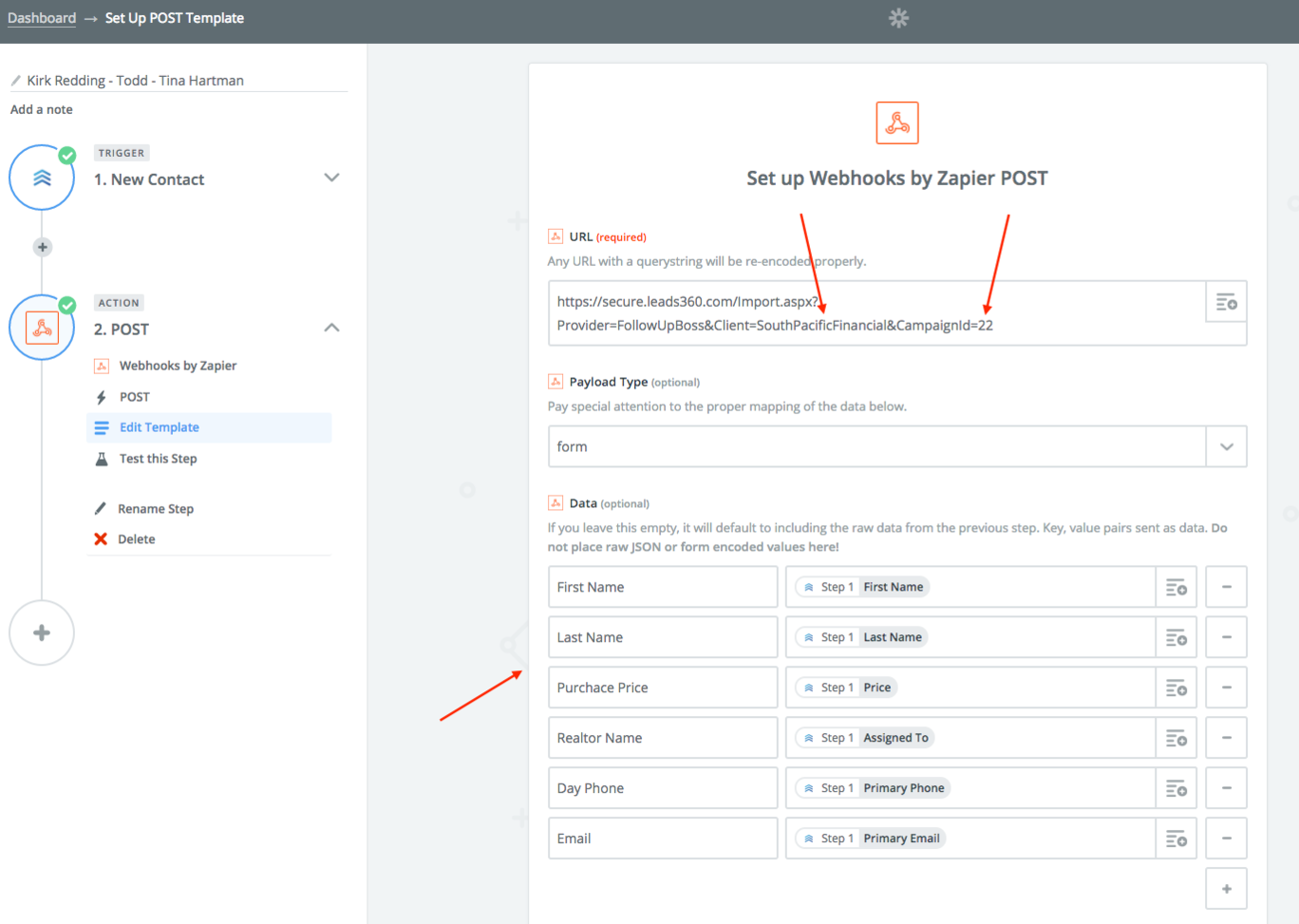This screenshot has height=924, width=1299.
Task: Click the plus button below the trigger step
Action: pyautogui.click(x=42, y=247)
